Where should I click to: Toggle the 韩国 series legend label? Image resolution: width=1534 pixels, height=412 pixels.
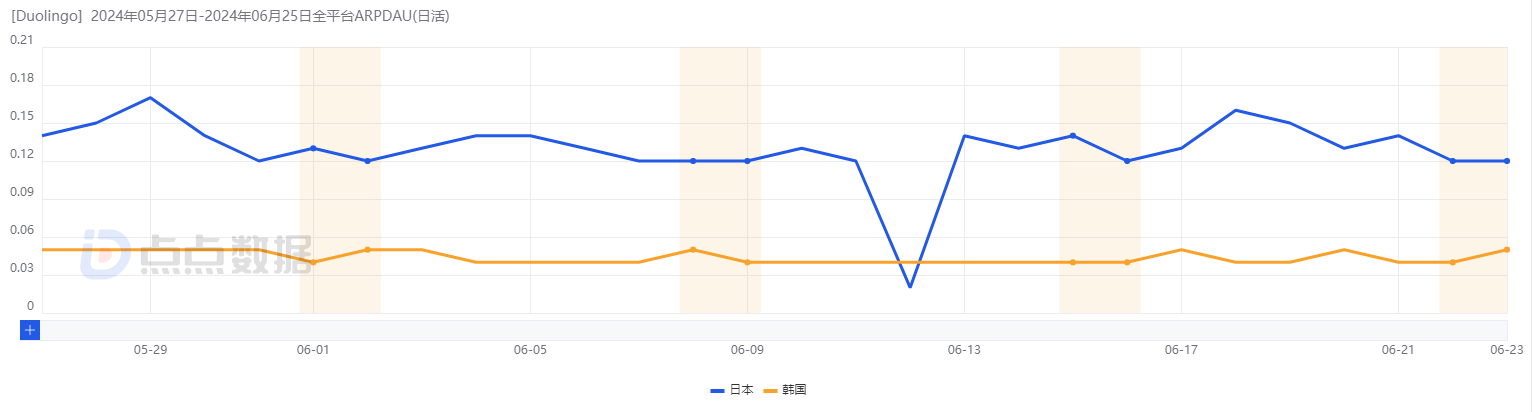tap(795, 390)
